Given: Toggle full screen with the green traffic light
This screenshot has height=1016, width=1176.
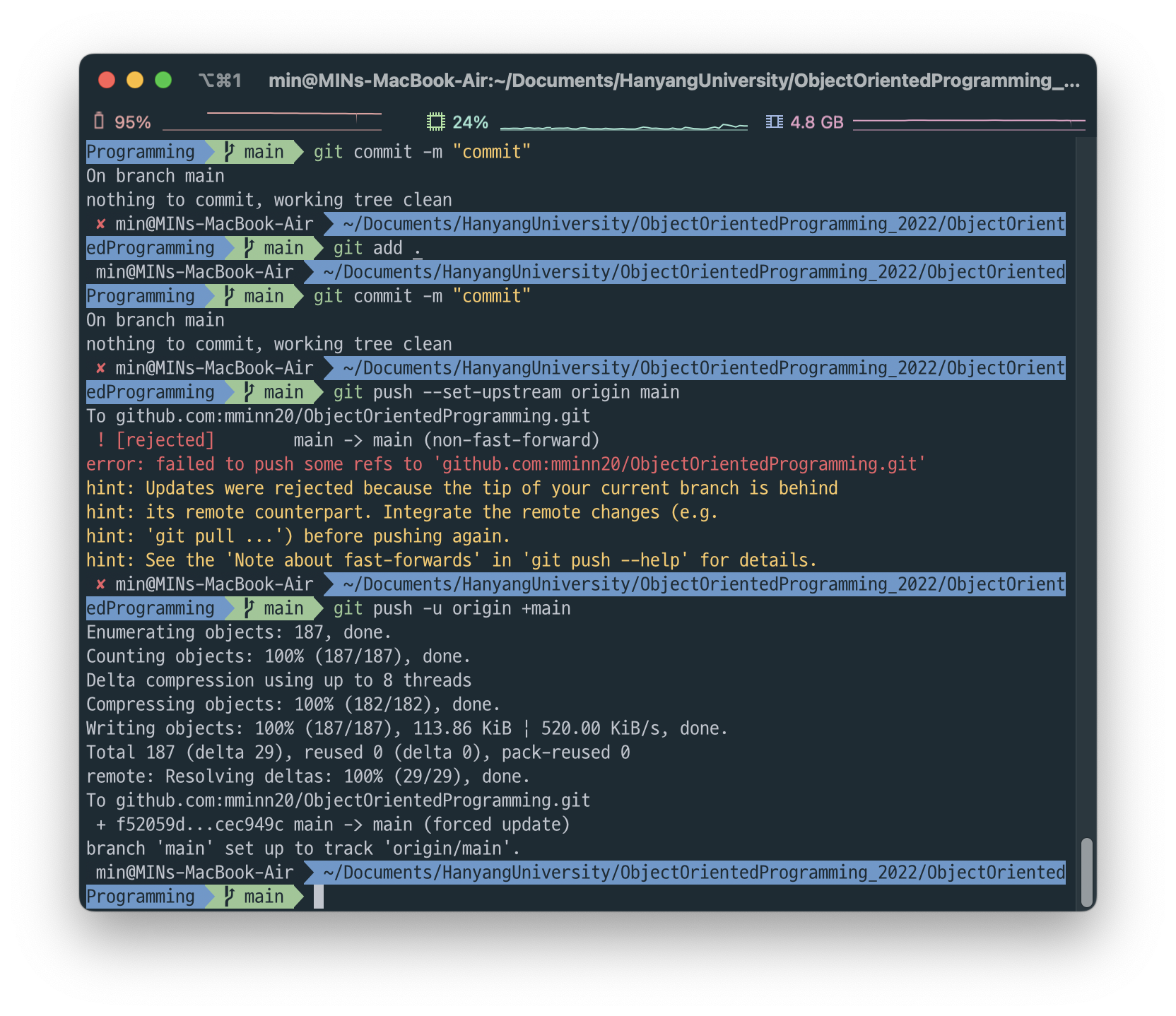Looking at the screenshot, I should [163, 80].
